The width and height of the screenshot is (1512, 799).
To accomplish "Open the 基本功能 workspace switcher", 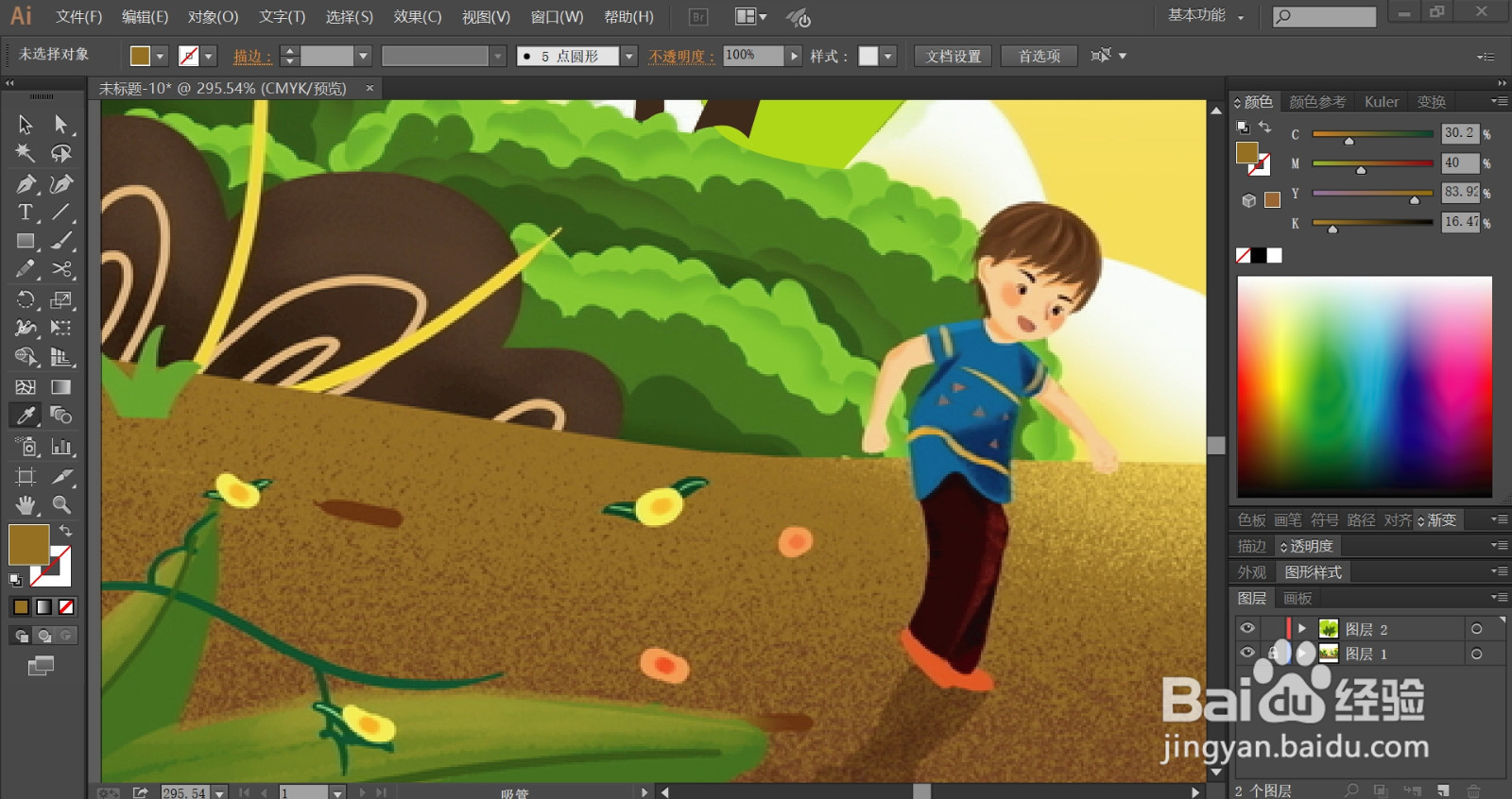I will 1206,15.
